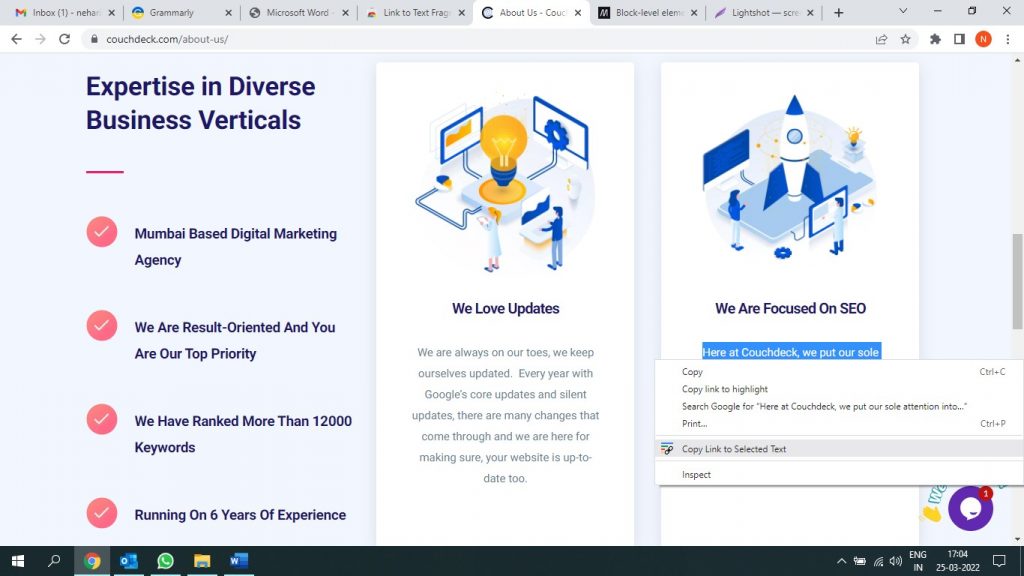The height and width of the screenshot is (576, 1024).
Task: Click We Have Ranked More Than 12000 Keywords
Action: click(243, 434)
